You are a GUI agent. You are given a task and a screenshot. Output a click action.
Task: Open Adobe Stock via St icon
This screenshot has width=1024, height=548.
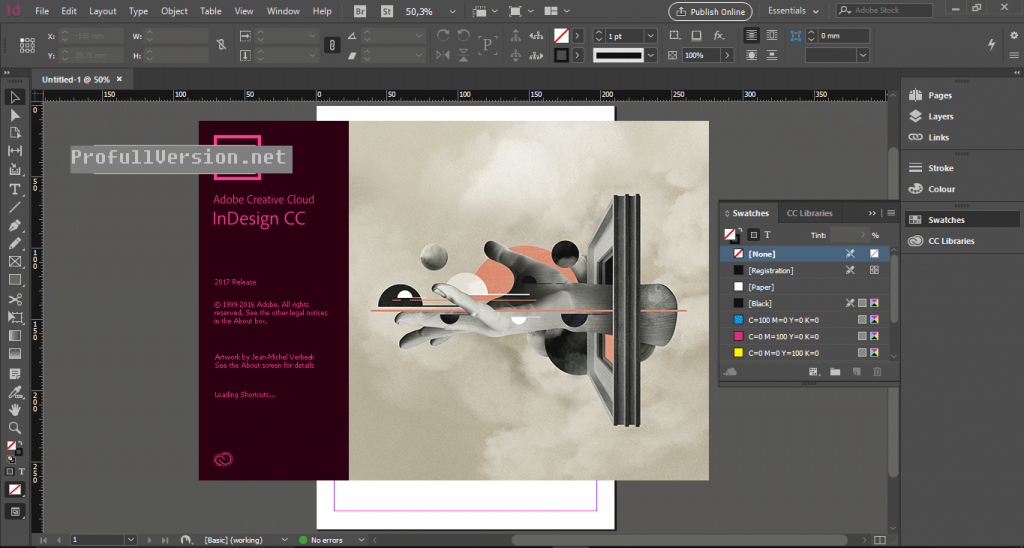click(x=387, y=11)
